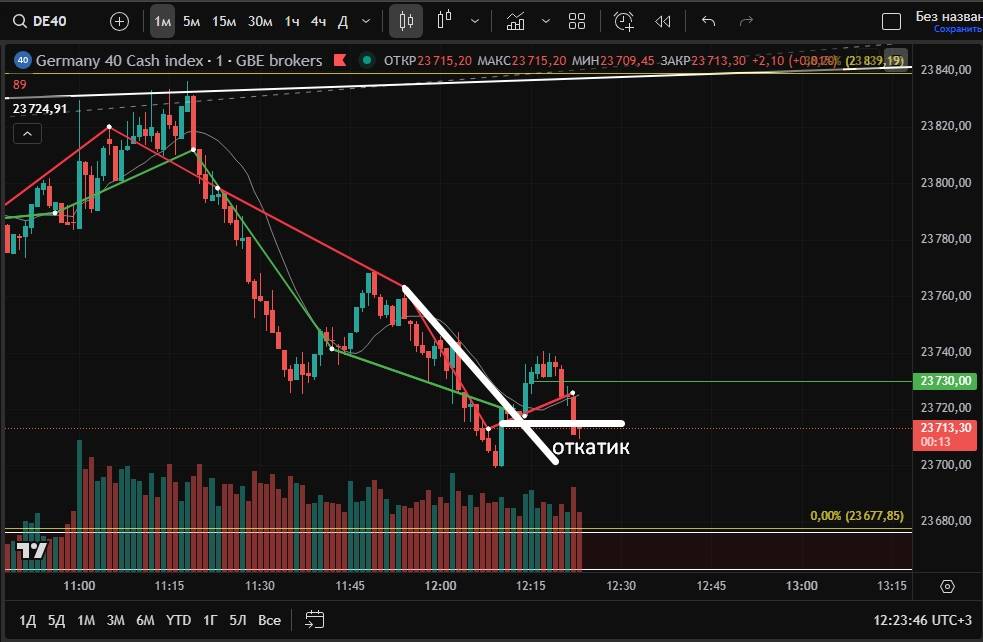The width and height of the screenshot is (983, 642).
Task: Switch to the 15m timeframe
Action: point(224,21)
